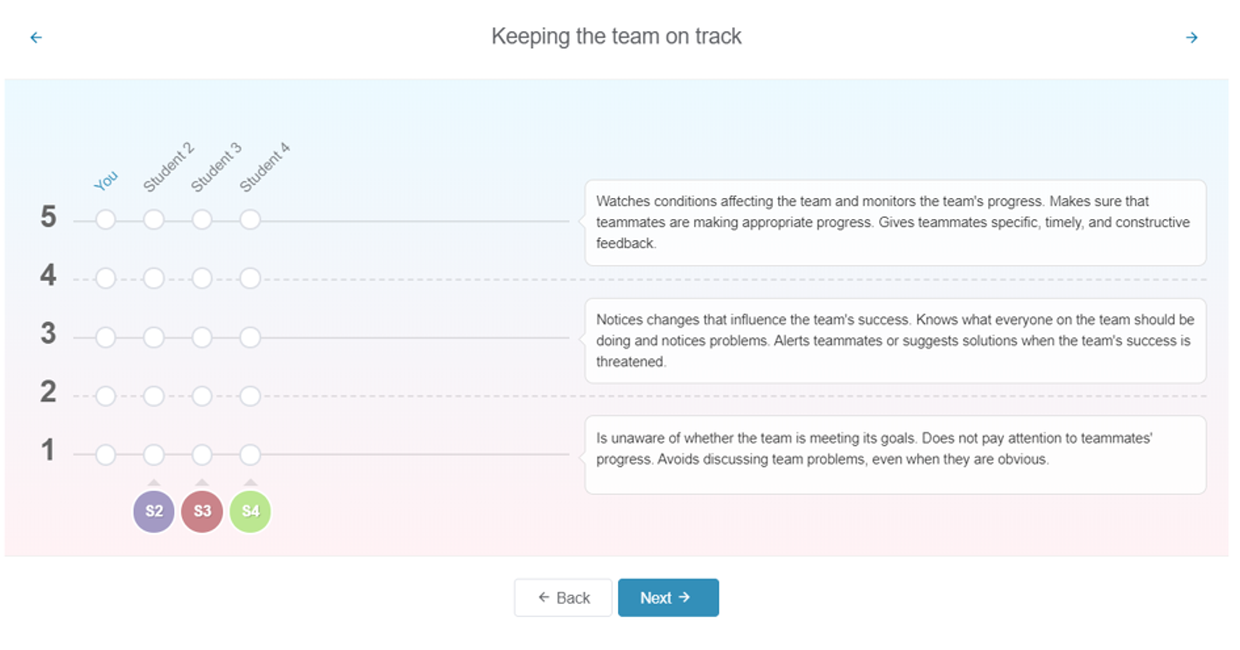Click the right arrow at top
The image size is (1240, 650).
(1191, 38)
